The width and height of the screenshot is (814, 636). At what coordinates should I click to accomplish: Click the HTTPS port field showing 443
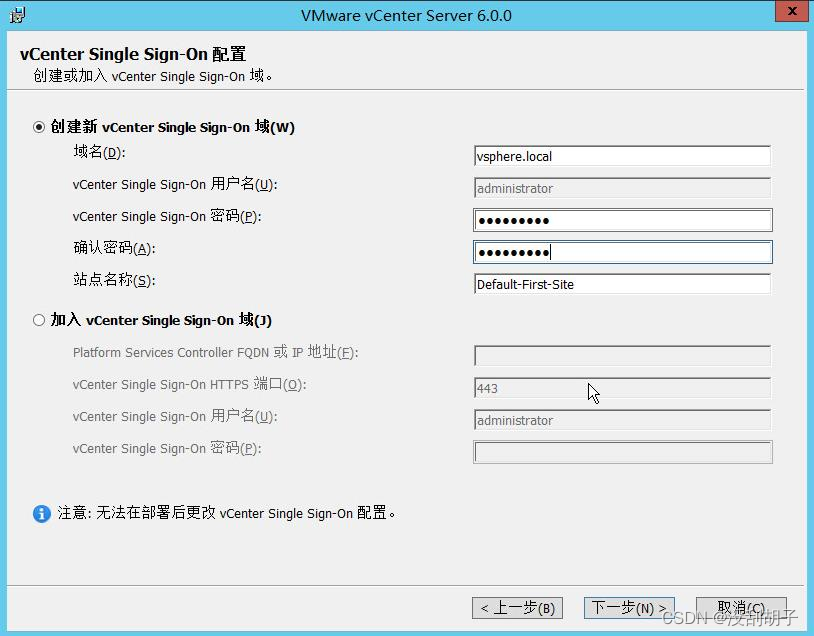tap(622, 388)
